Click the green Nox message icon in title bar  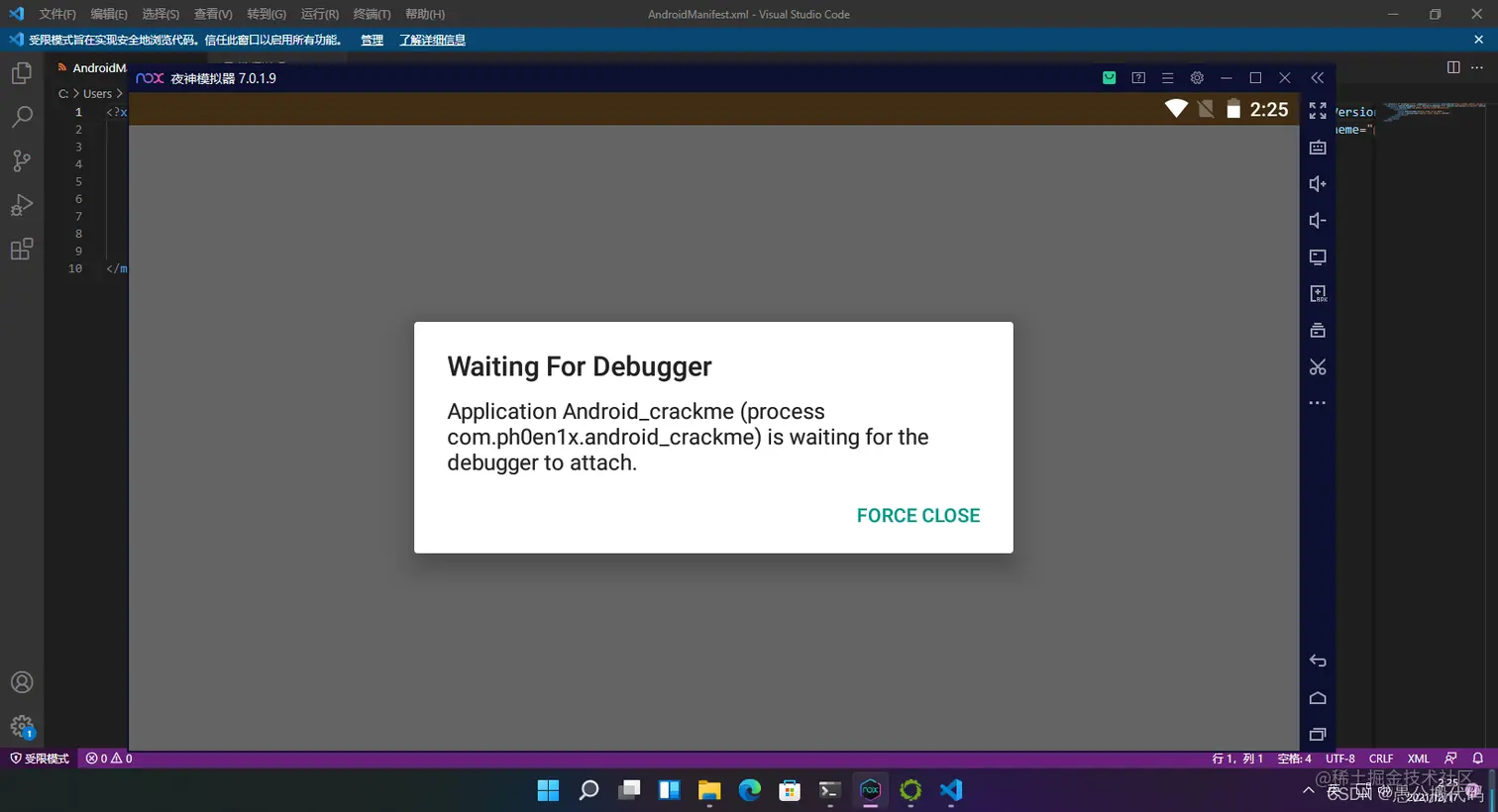pos(1110,78)
